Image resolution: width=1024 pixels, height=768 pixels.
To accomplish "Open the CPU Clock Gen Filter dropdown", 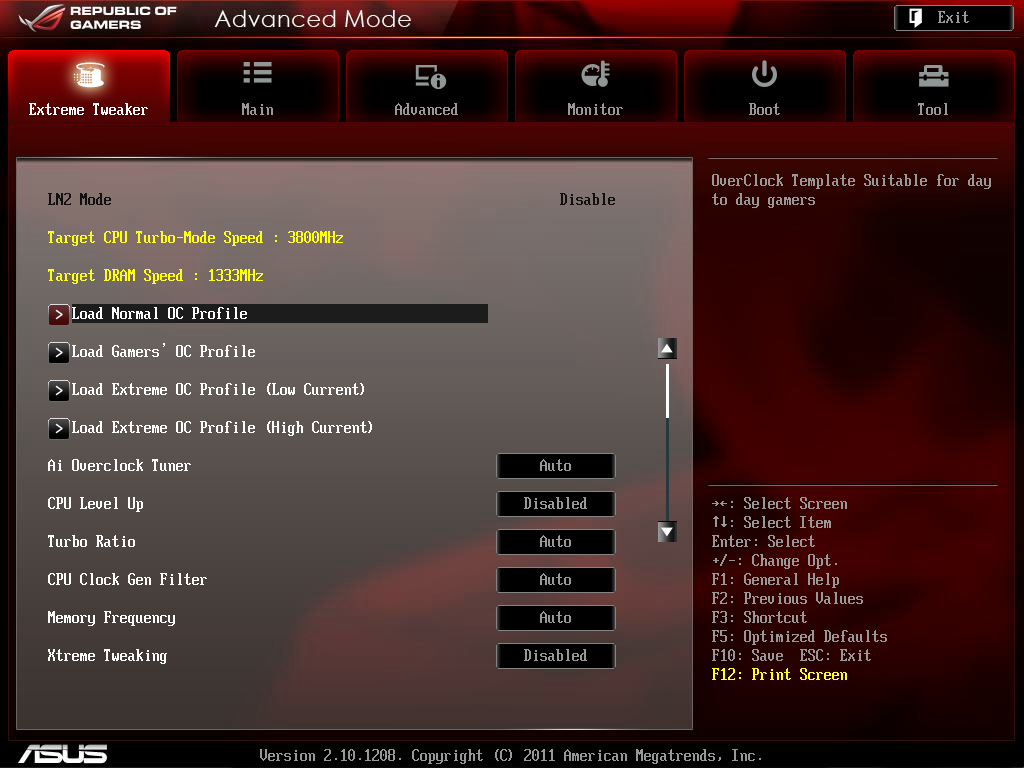I will (555, 580).
